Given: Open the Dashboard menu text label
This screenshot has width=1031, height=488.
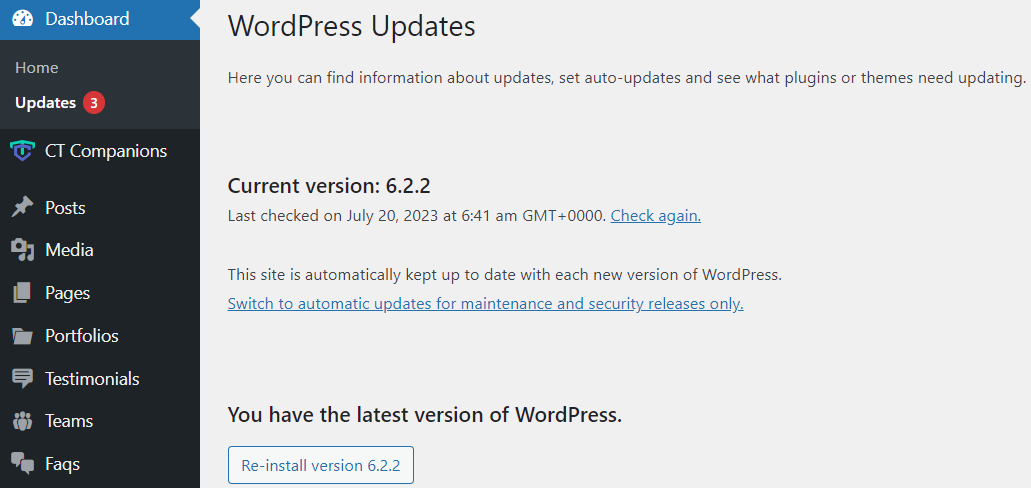Looking at the screenshot, I should (x=87, y=19).
